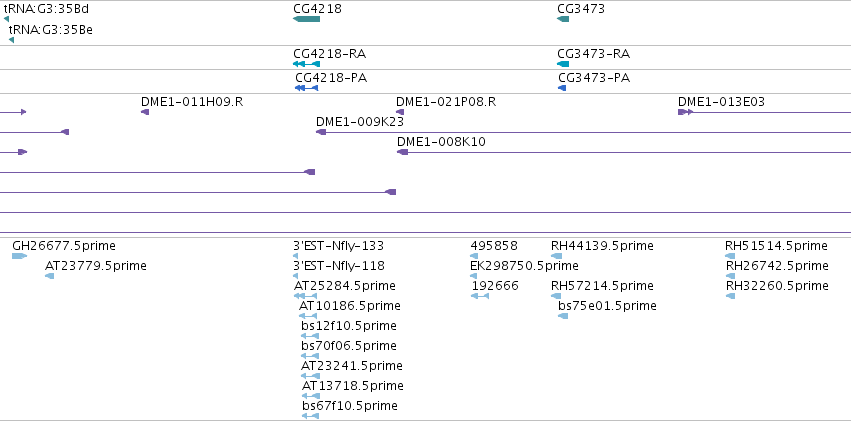The image size is (851, 421).
Task: Click the DME1-008K10 text label
Action: 441,142
